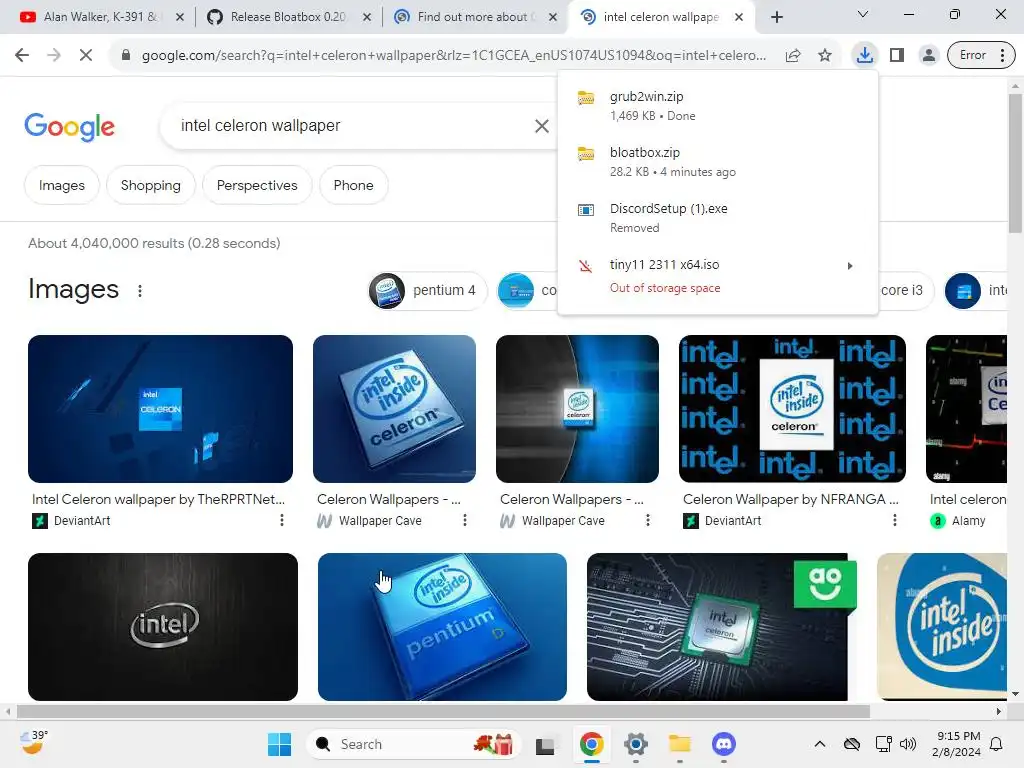Open first Wallpaper Cave intel inside celeron thumbnail

point(394,409)
